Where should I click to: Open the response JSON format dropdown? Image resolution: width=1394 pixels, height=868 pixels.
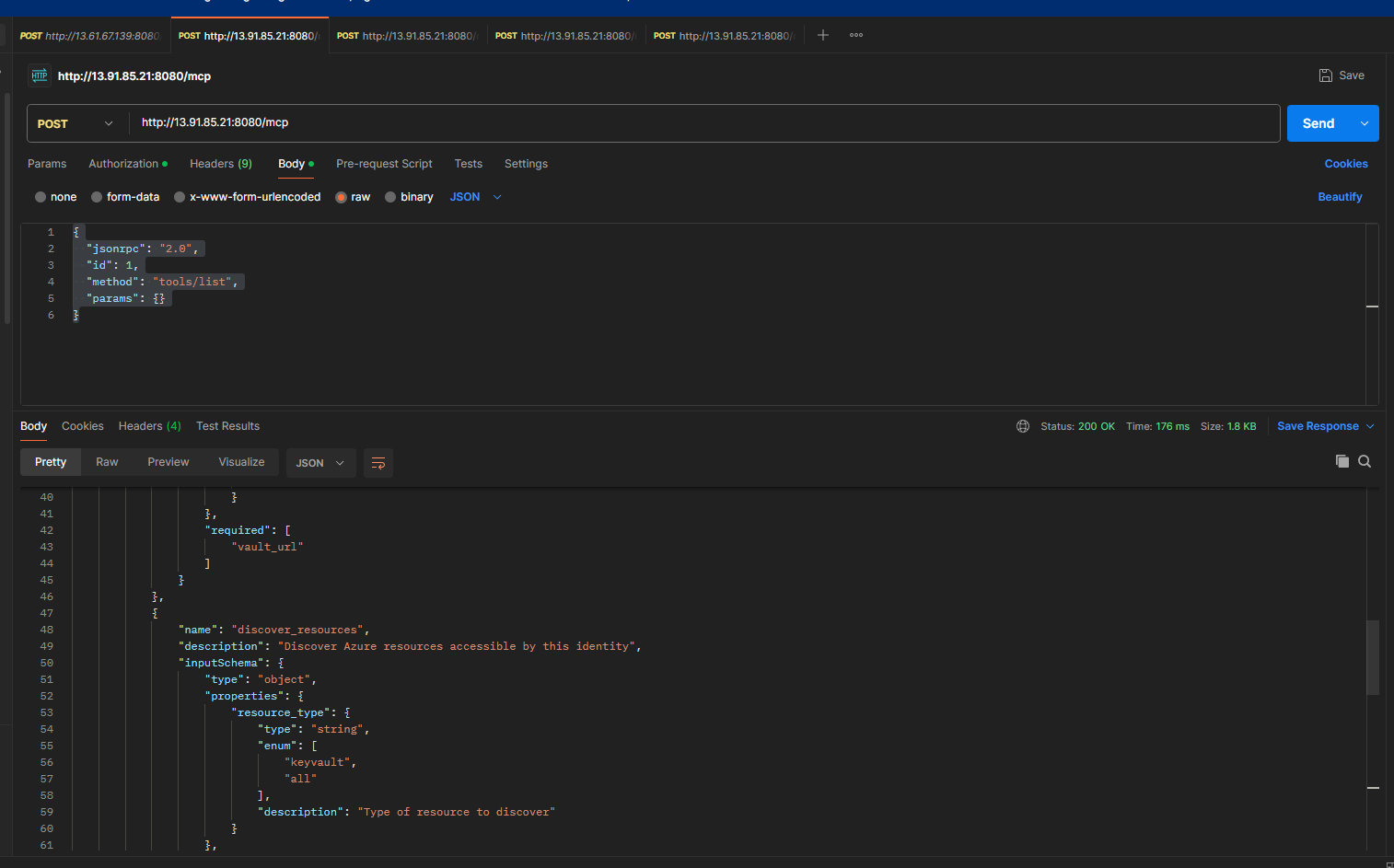coord(319,463)
